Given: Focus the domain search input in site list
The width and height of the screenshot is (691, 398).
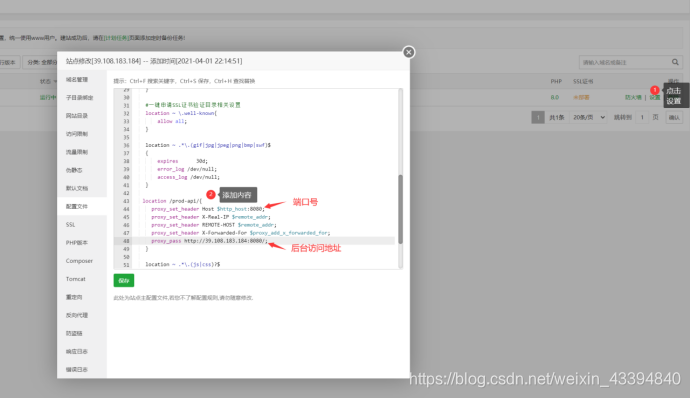Looking at the screenshot, I should coord(624,62).
